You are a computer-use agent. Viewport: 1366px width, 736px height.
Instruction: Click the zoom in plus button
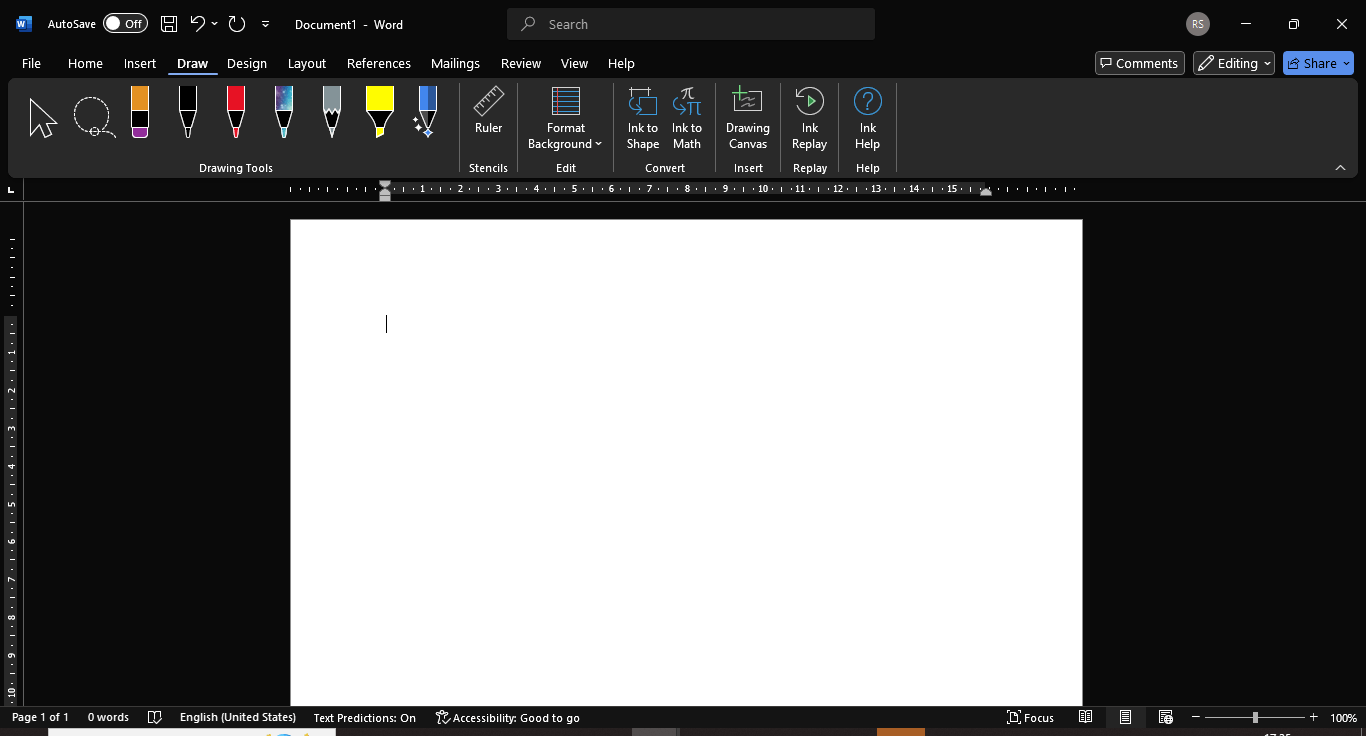coord(1313,717)
